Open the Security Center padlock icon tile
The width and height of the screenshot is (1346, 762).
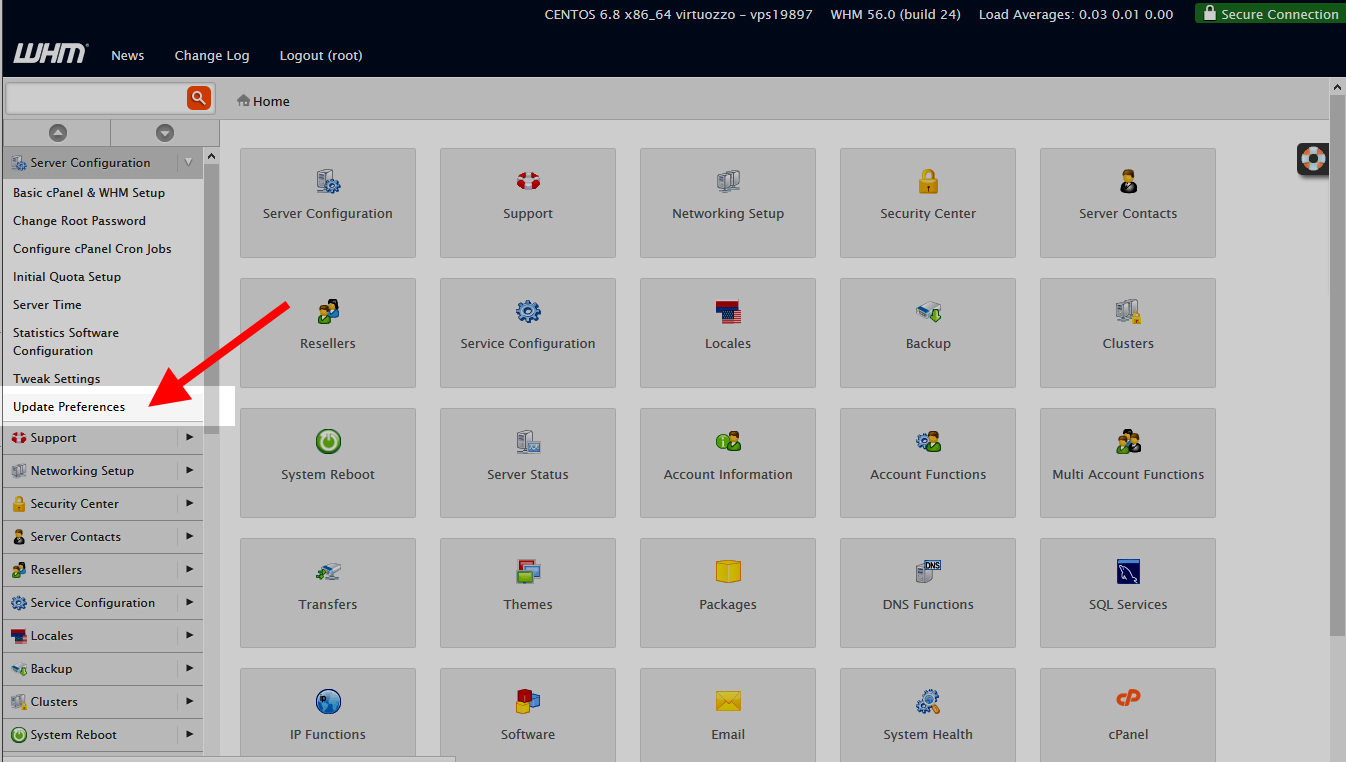click(927, 202)
